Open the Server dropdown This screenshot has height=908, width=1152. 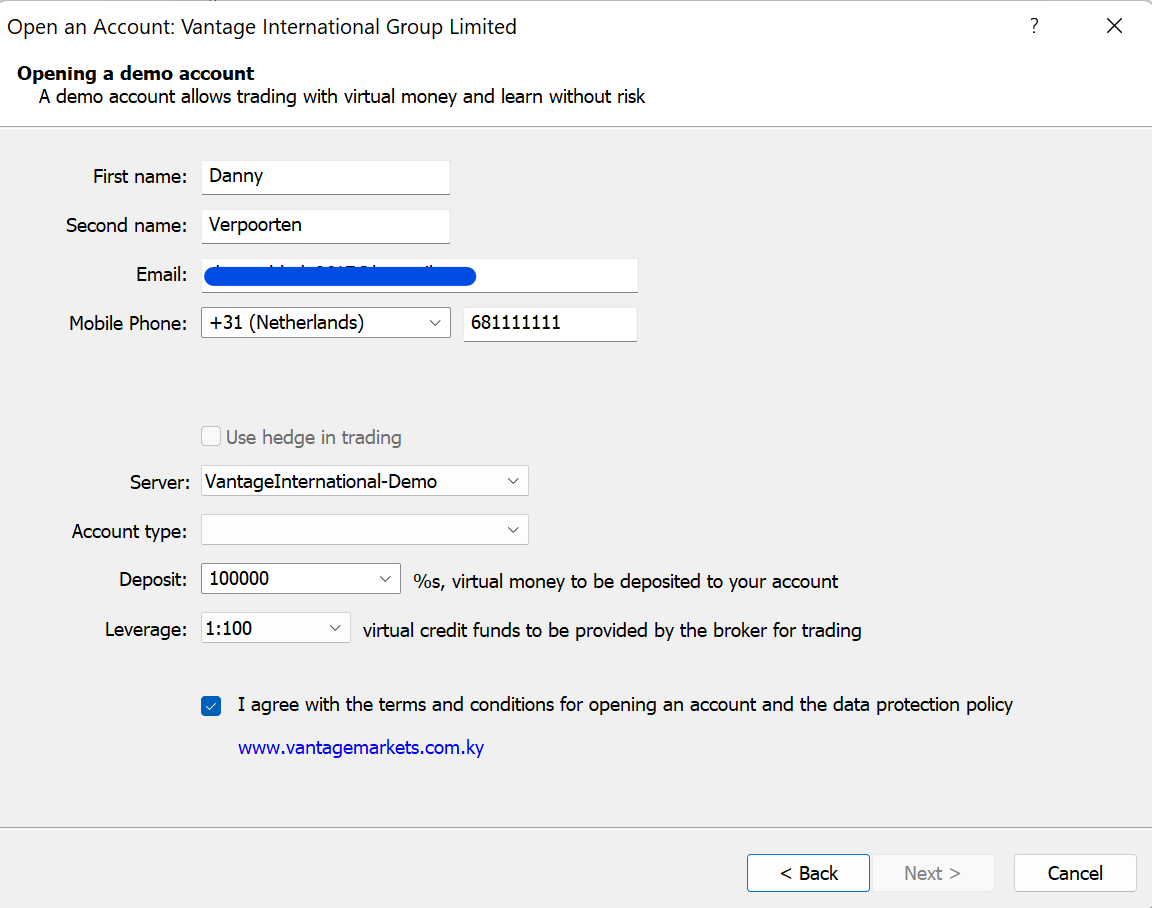tap(513, 480)
